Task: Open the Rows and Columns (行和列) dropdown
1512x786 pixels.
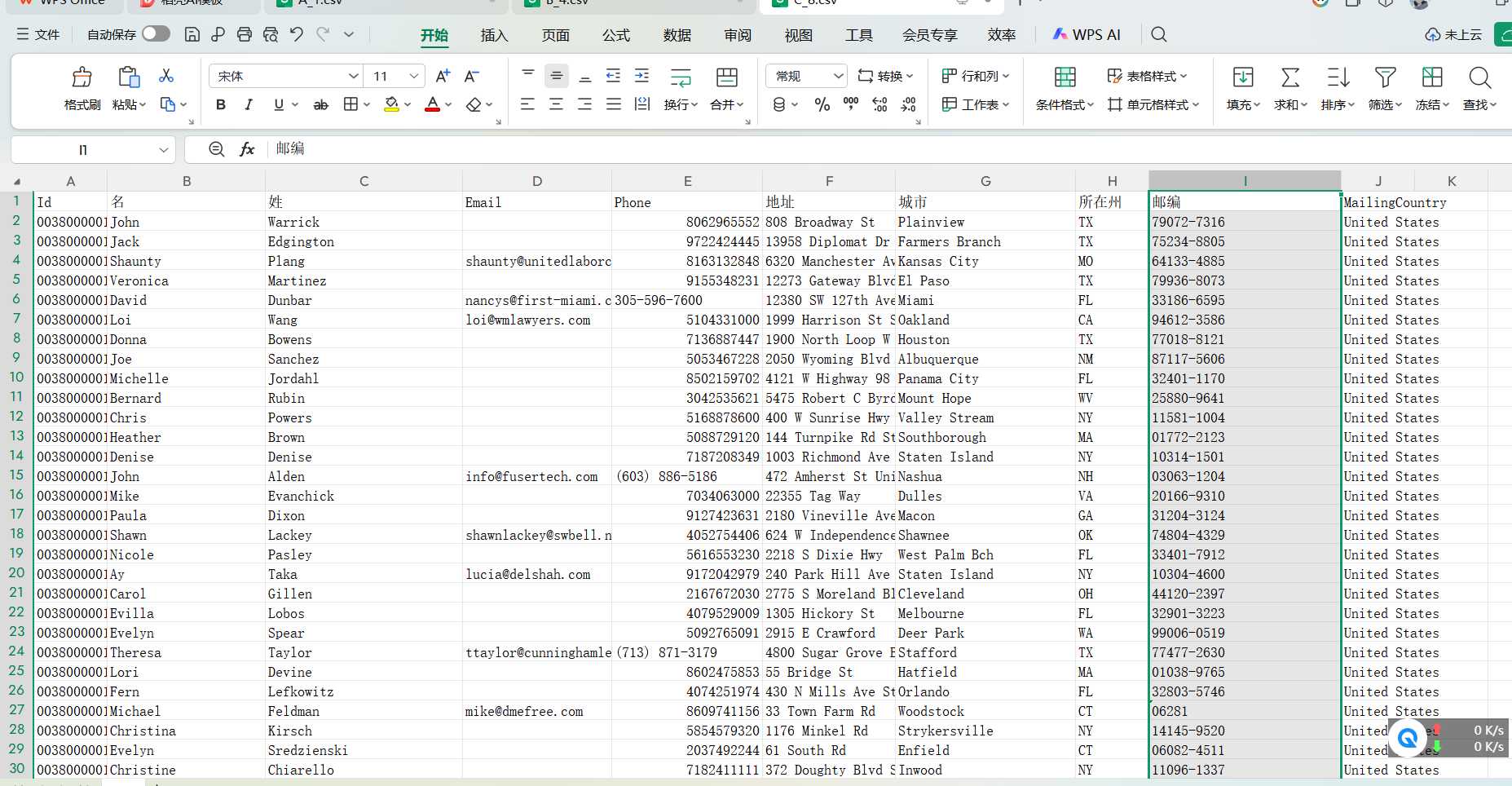Action: 976,76
